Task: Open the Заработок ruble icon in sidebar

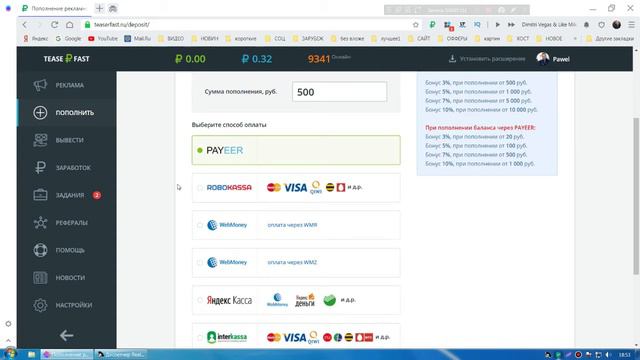Action: [40, 167]
